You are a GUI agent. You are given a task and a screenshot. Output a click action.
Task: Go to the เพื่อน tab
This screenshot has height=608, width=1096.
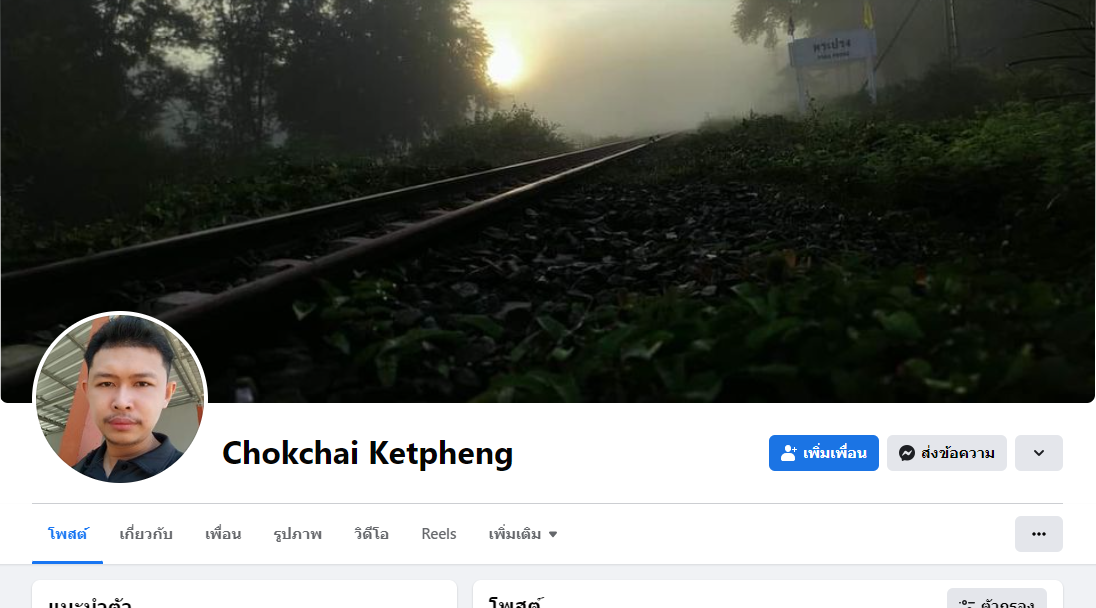pyautogui.click(x=223, y=534)
